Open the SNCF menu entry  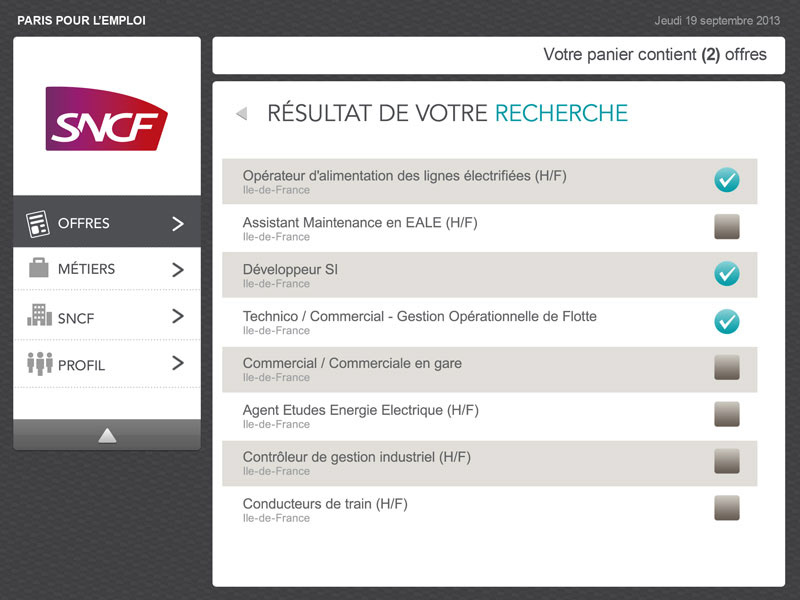77,318
